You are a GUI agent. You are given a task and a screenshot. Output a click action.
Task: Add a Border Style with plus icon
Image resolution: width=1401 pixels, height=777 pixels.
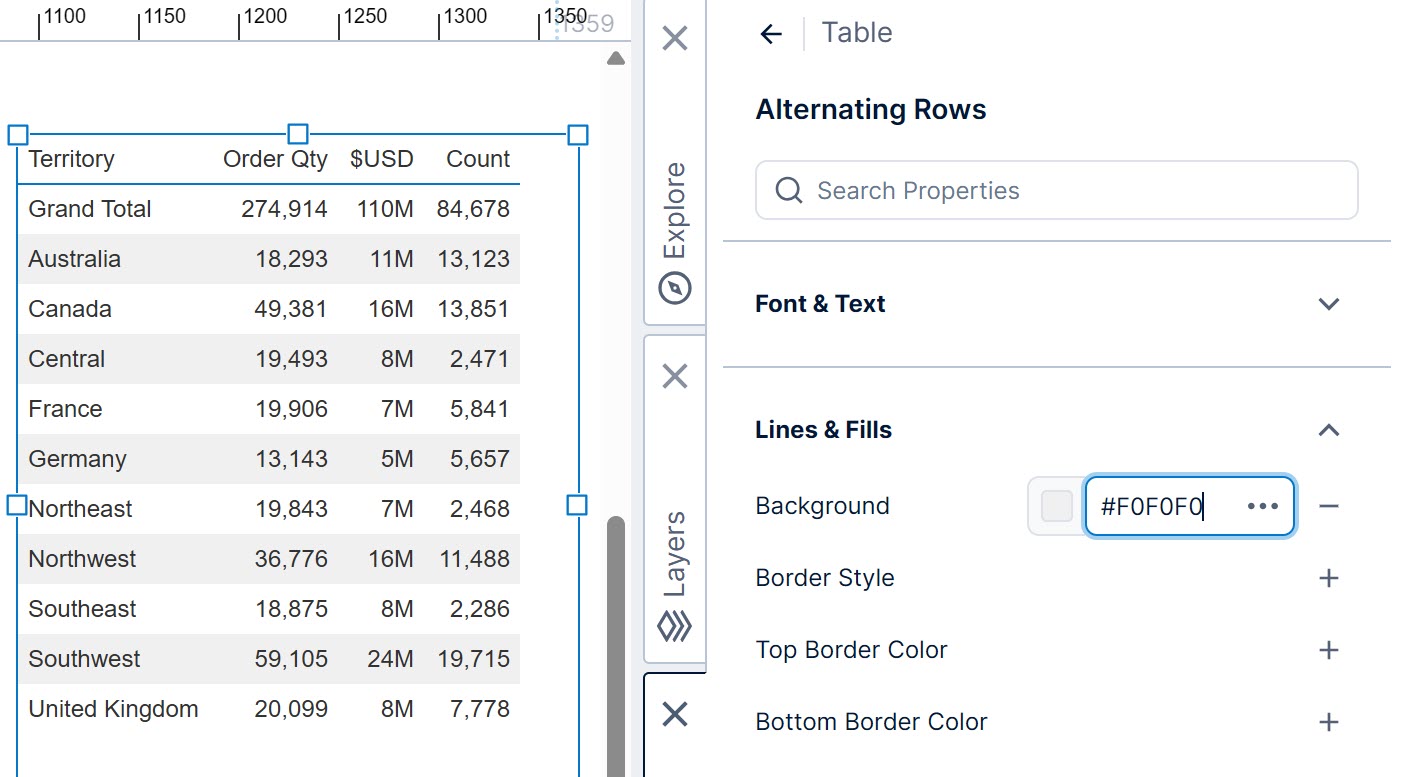[1329, 578]
